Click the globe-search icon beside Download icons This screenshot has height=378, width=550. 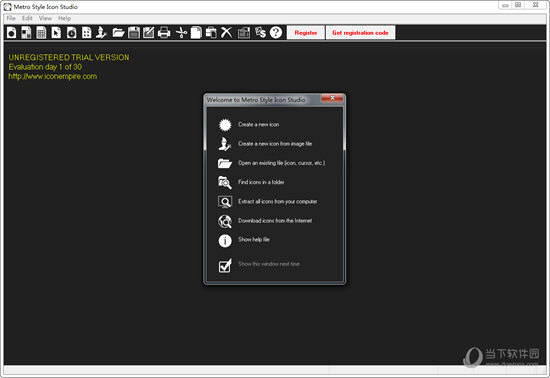225,221
